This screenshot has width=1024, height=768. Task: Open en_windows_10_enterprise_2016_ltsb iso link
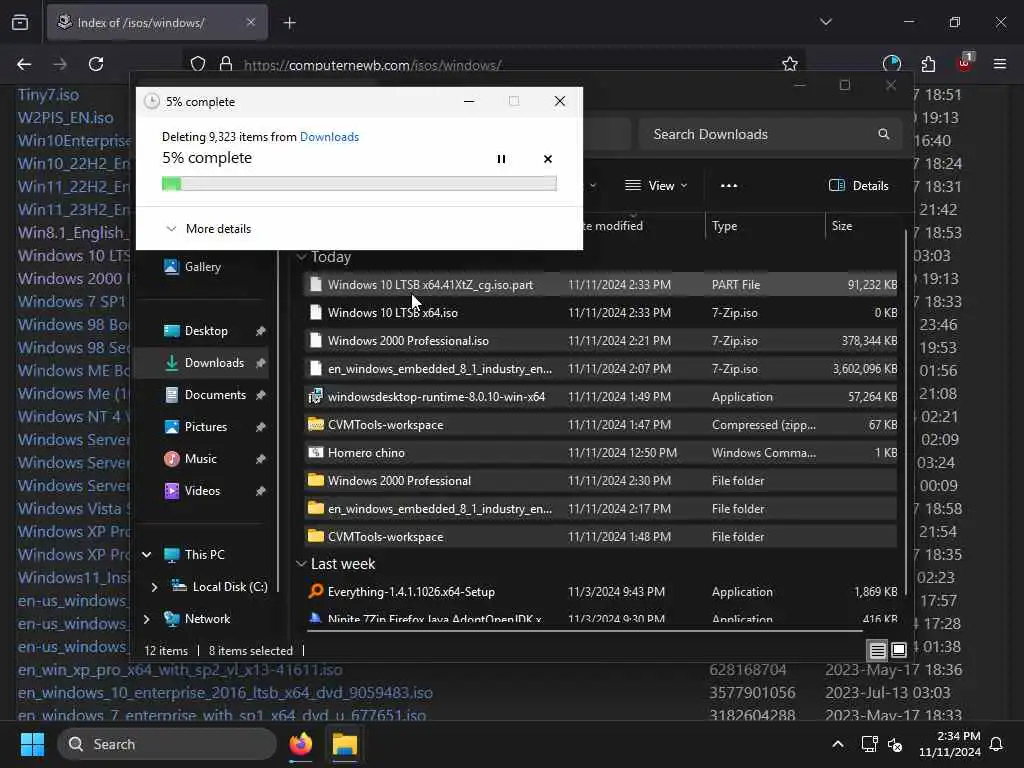(x=225, y=693)
